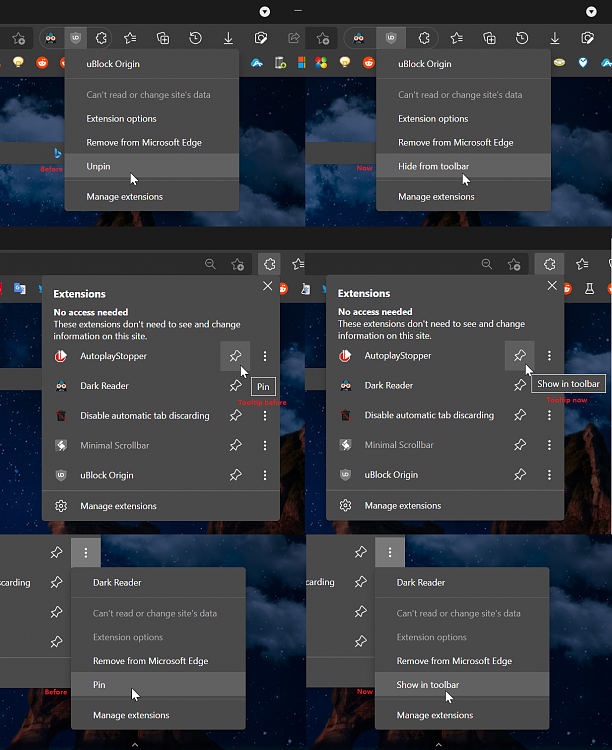Click zoom magnifier icon in Pin tooltip panel toolbar
The width and height of the screenshot is (612, 750).
[x=210, y=264]
